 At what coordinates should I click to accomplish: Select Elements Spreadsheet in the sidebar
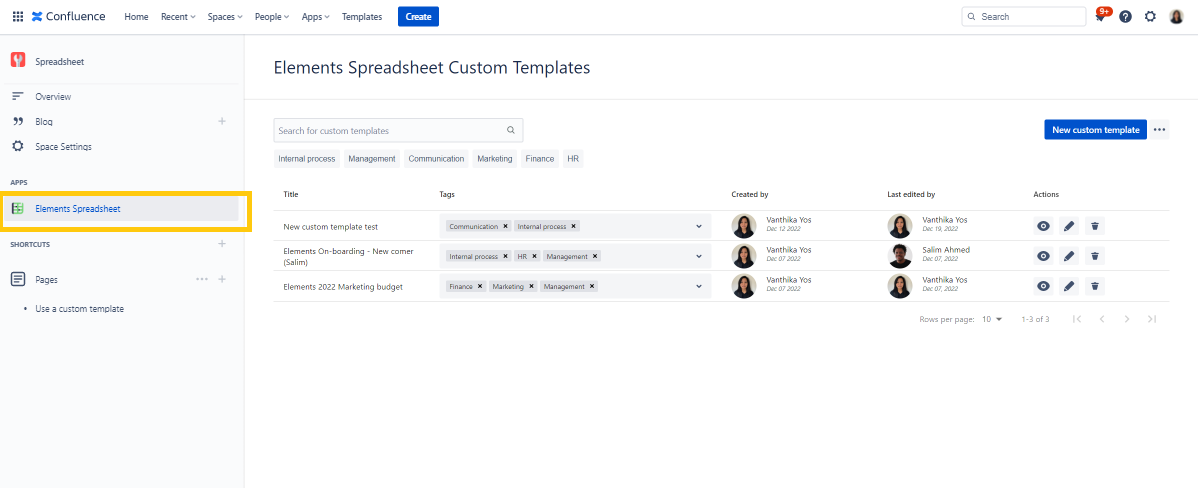(78, 209)
